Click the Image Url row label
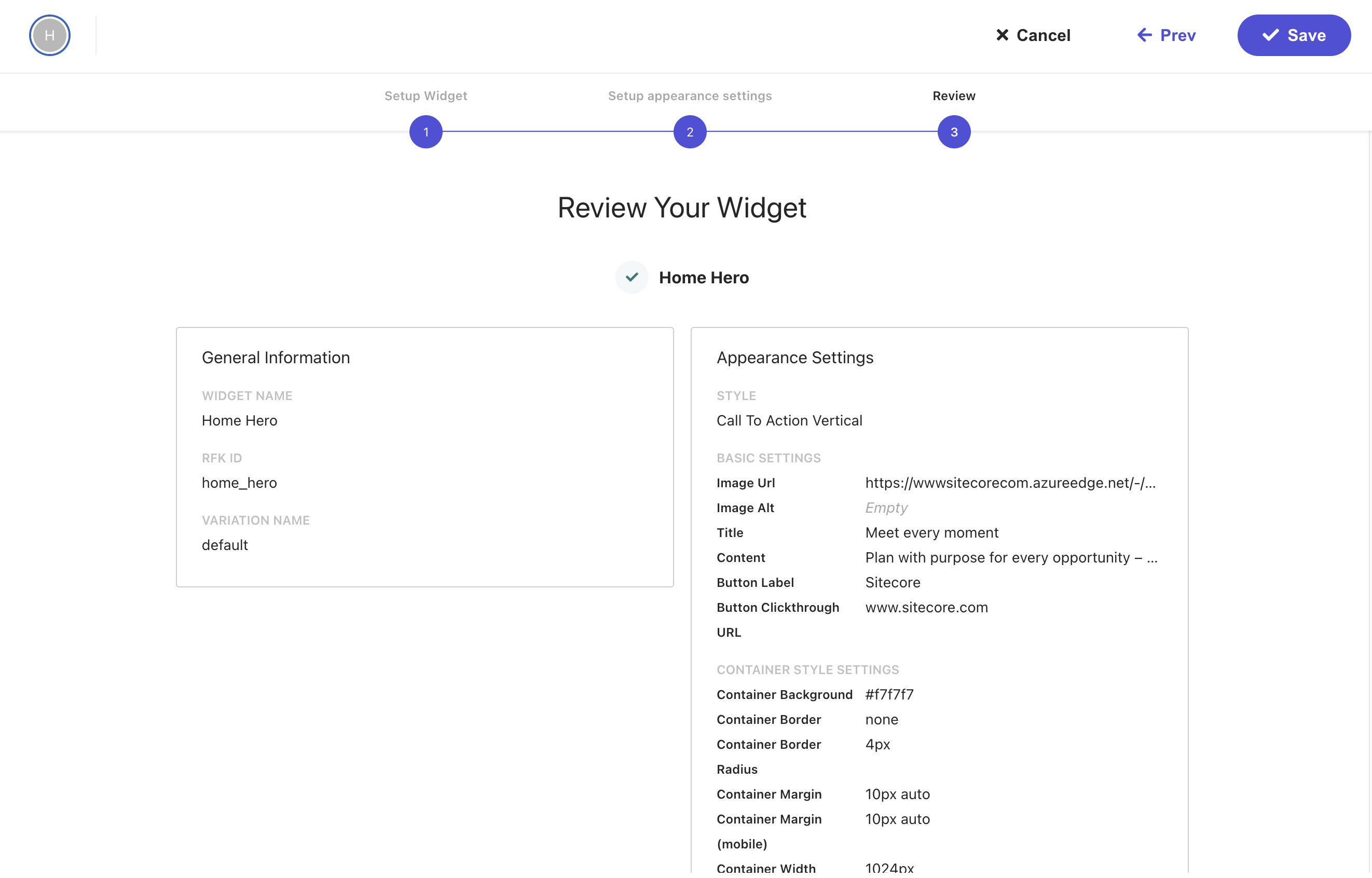The image size is (1372, 878). pos(745,483)
